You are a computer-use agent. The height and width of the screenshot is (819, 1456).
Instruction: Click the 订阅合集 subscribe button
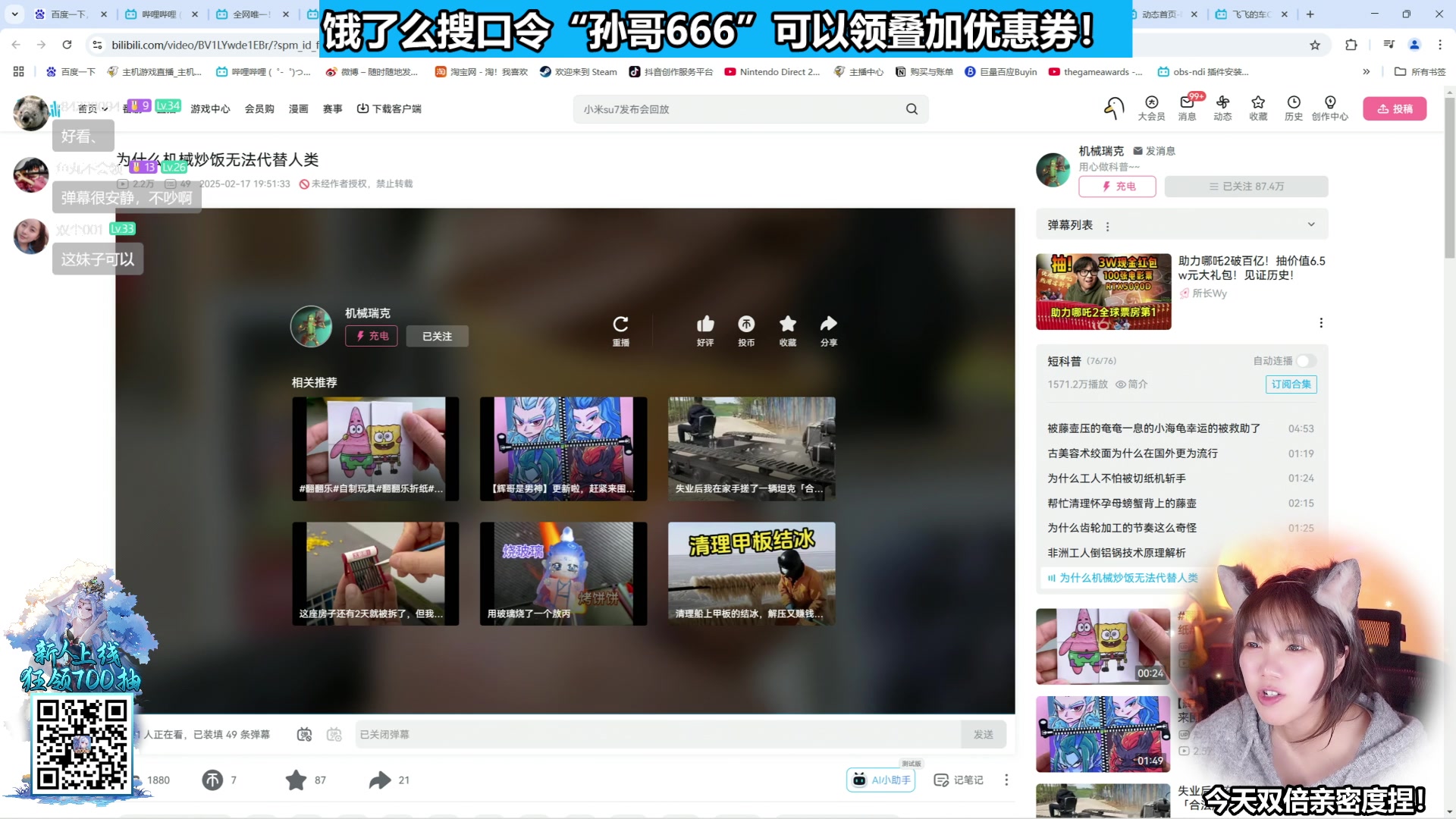point(1291,384)
